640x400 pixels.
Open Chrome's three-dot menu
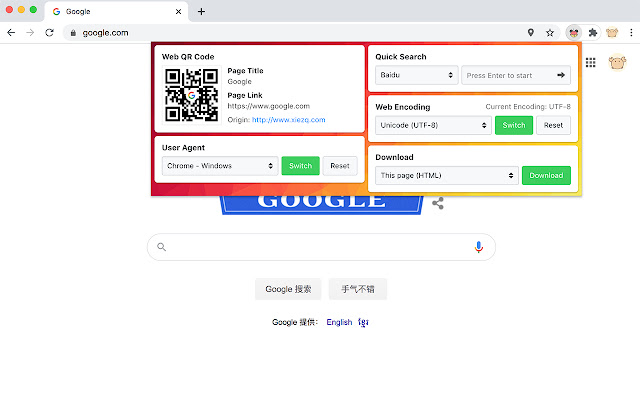click(631, 33)
